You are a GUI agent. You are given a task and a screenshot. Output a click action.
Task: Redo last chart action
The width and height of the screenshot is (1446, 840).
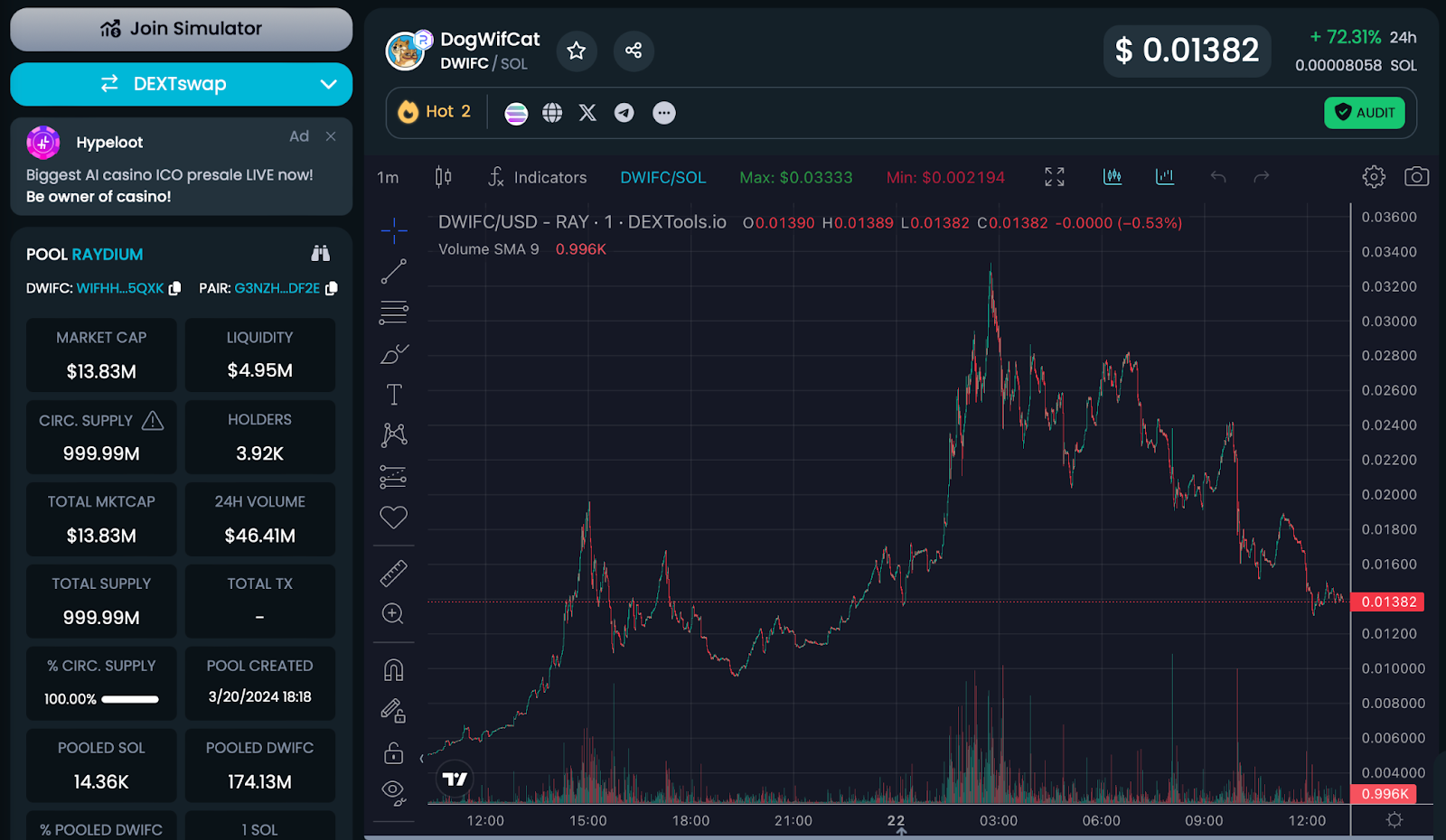[1262, 177]
